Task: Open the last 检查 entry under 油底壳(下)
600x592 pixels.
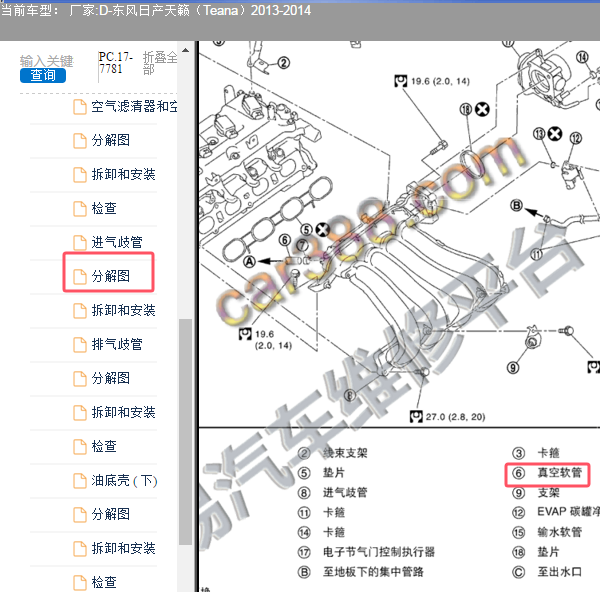Action: pyautogui.click(x=104, y=582)
